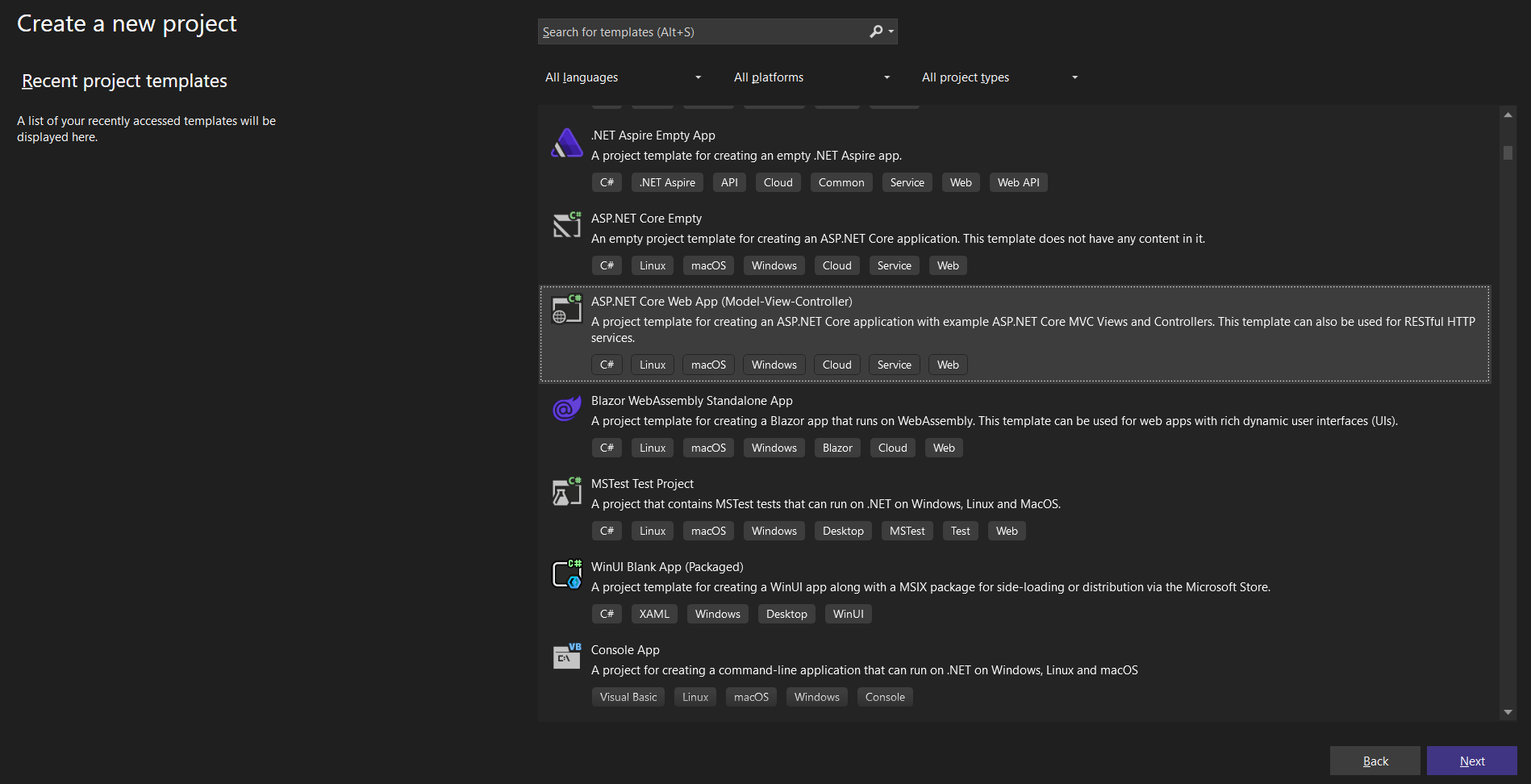Click the Blazor tag
Viewport: 1531px width, 784px height.
tap(837, 448)
